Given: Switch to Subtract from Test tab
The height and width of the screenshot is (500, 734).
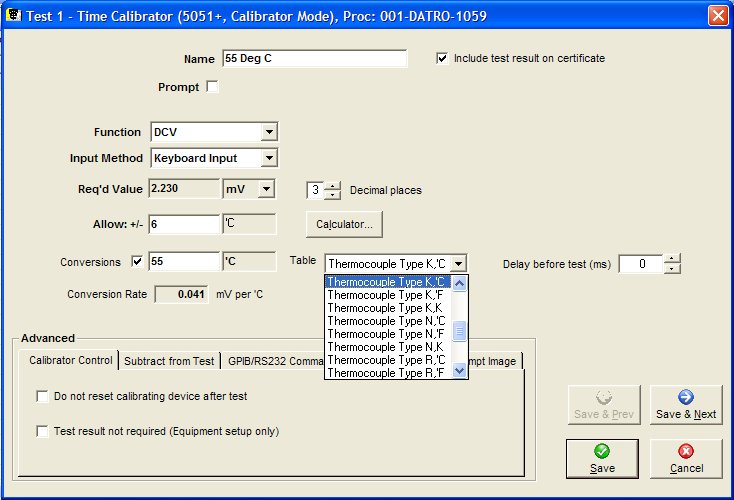Looking at the screenshot, I should point(169,361).
